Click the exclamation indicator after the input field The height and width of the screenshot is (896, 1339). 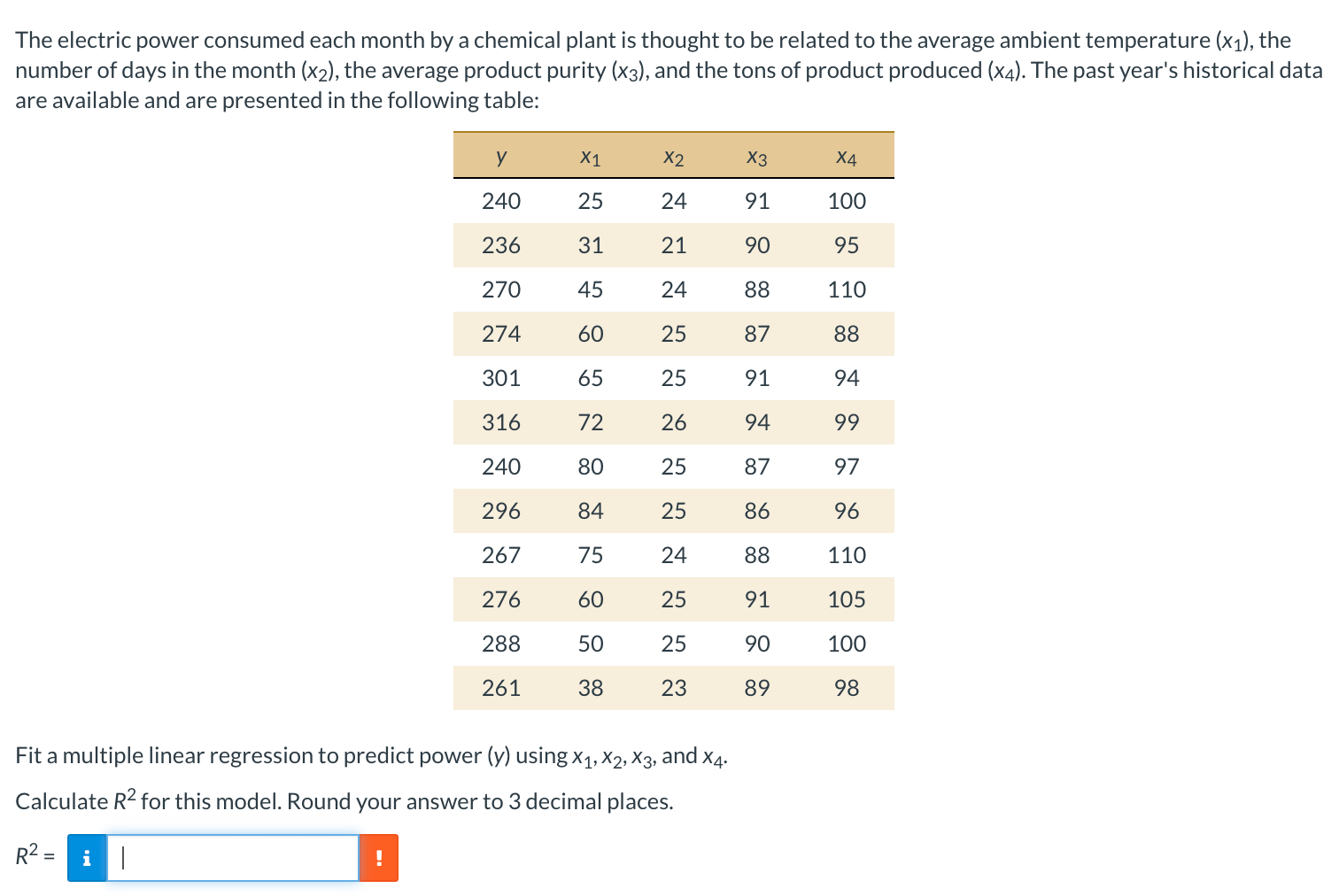(379, 857)
